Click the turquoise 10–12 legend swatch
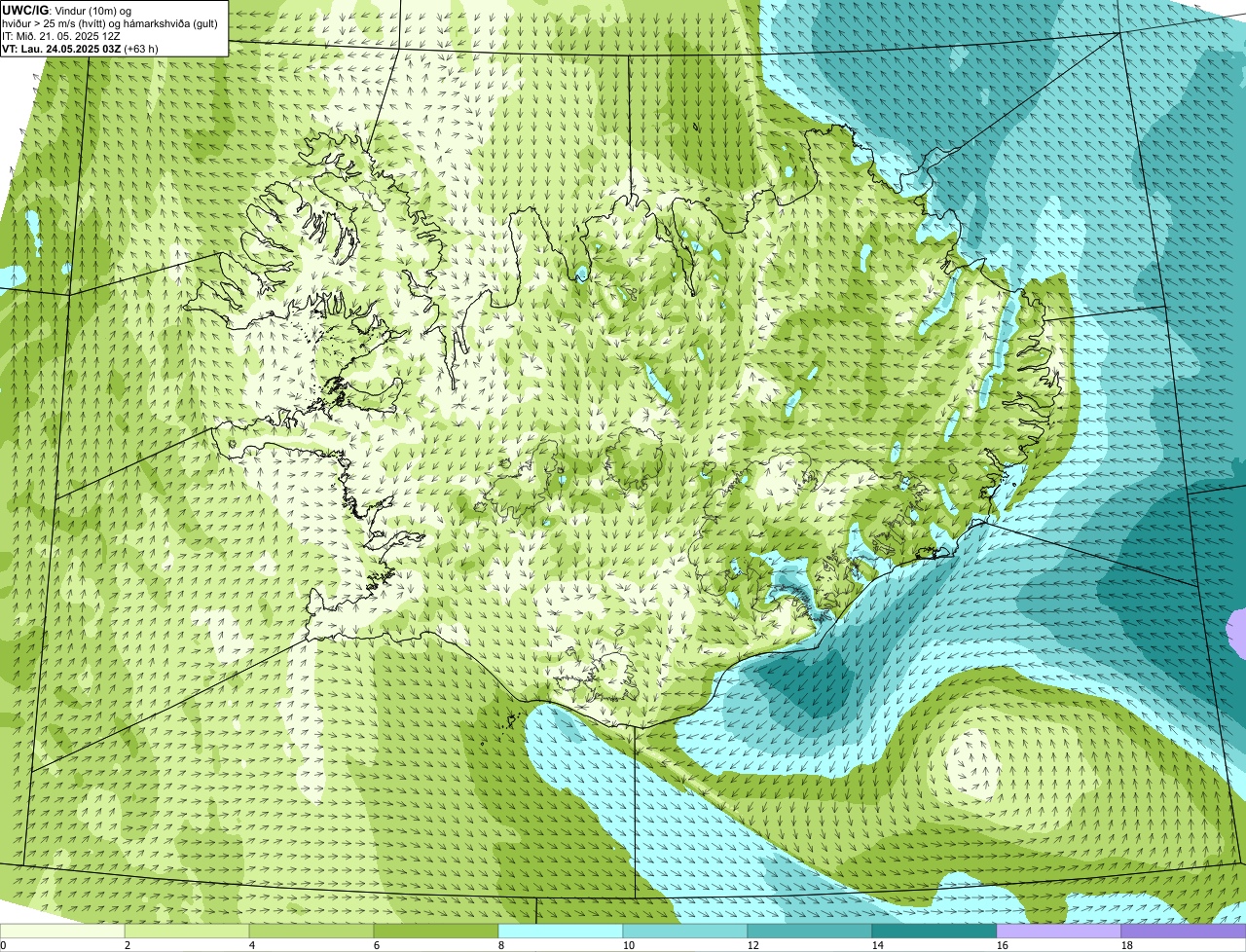Viewport: 1246px width, 952px height. (x=685, y=932)
